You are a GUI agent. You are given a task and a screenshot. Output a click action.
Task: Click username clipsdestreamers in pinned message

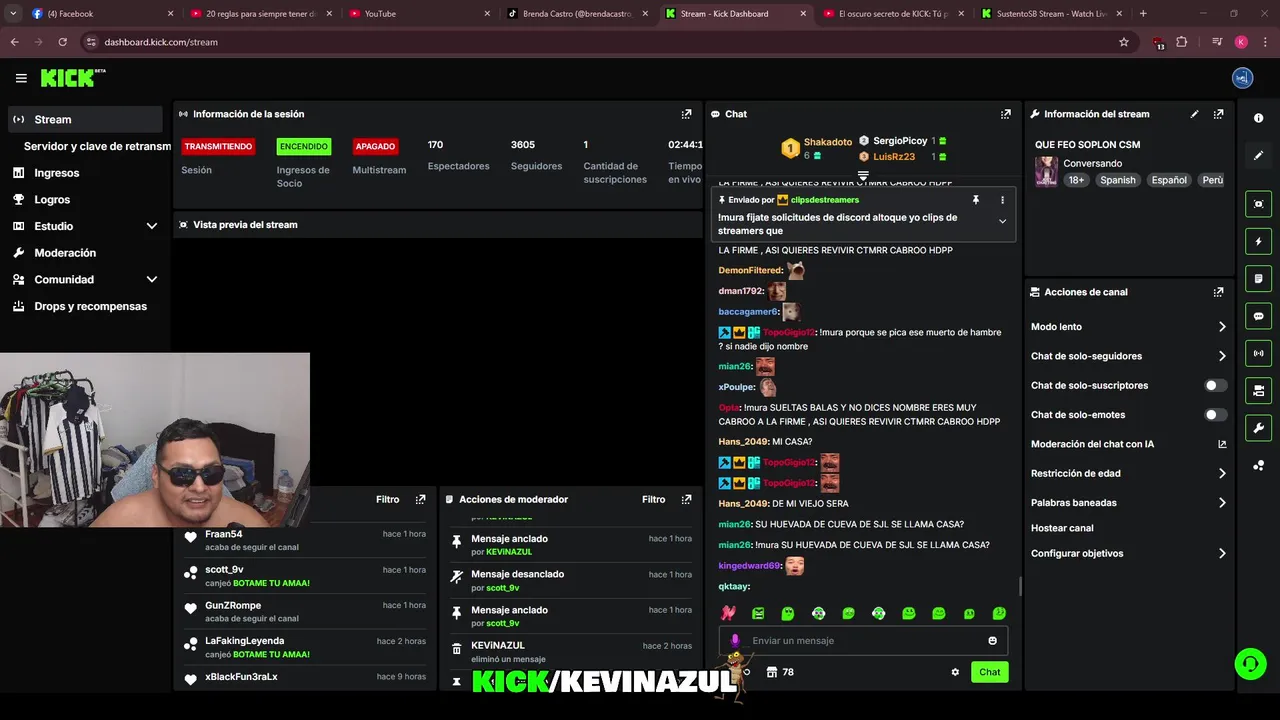824,200
